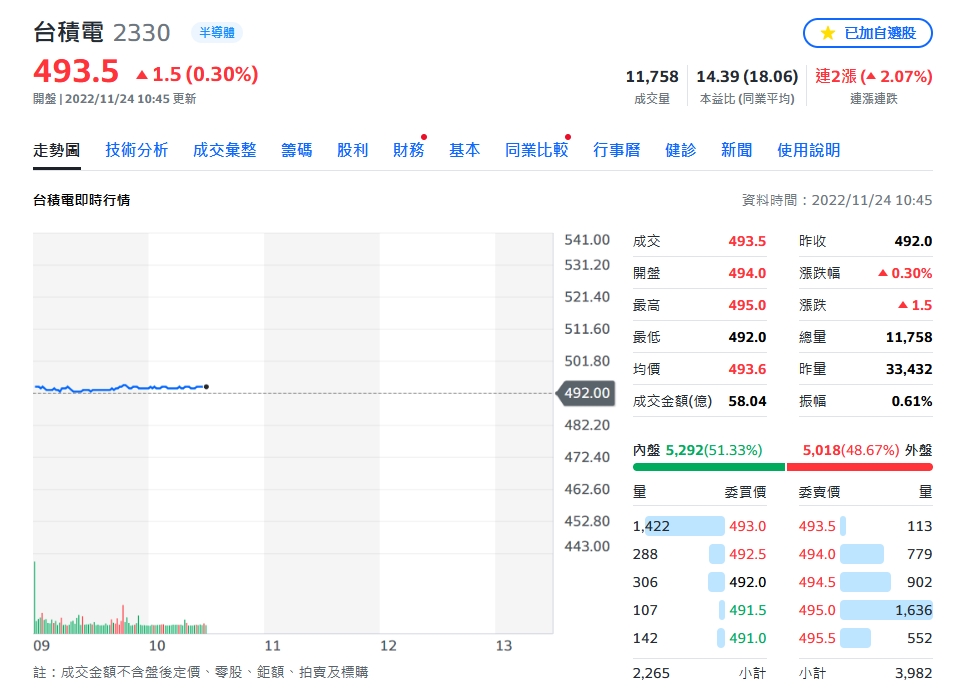Click ask price 495.0 in order book
The width and height of the screenshot is (963, 697).
pyautogui.click(x=817, y=610)
